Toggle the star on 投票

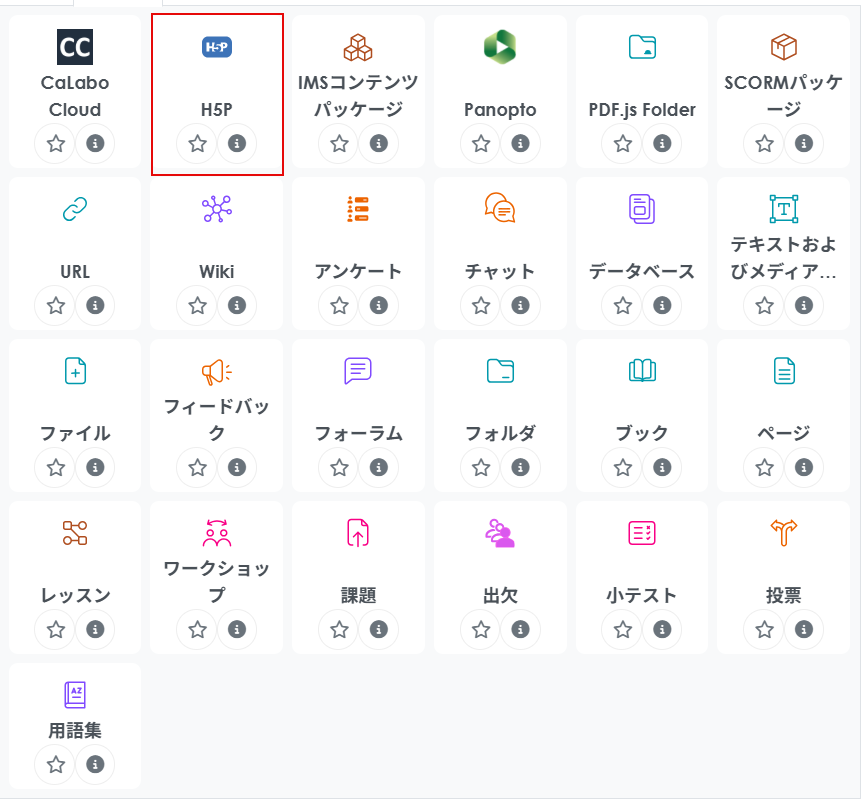[765, 630]
